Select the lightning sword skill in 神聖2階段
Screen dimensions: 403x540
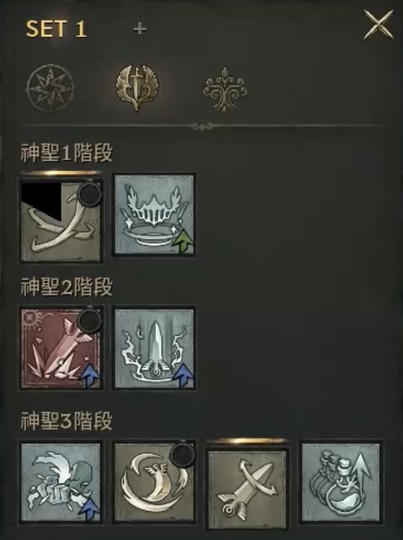coord(154,349)
